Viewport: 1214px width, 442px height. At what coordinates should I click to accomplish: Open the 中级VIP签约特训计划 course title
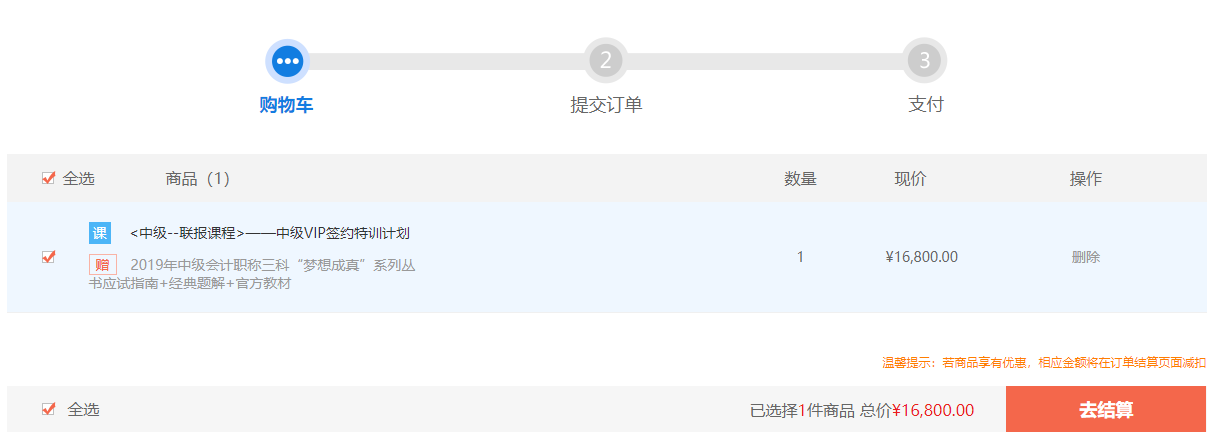[269, 233]
